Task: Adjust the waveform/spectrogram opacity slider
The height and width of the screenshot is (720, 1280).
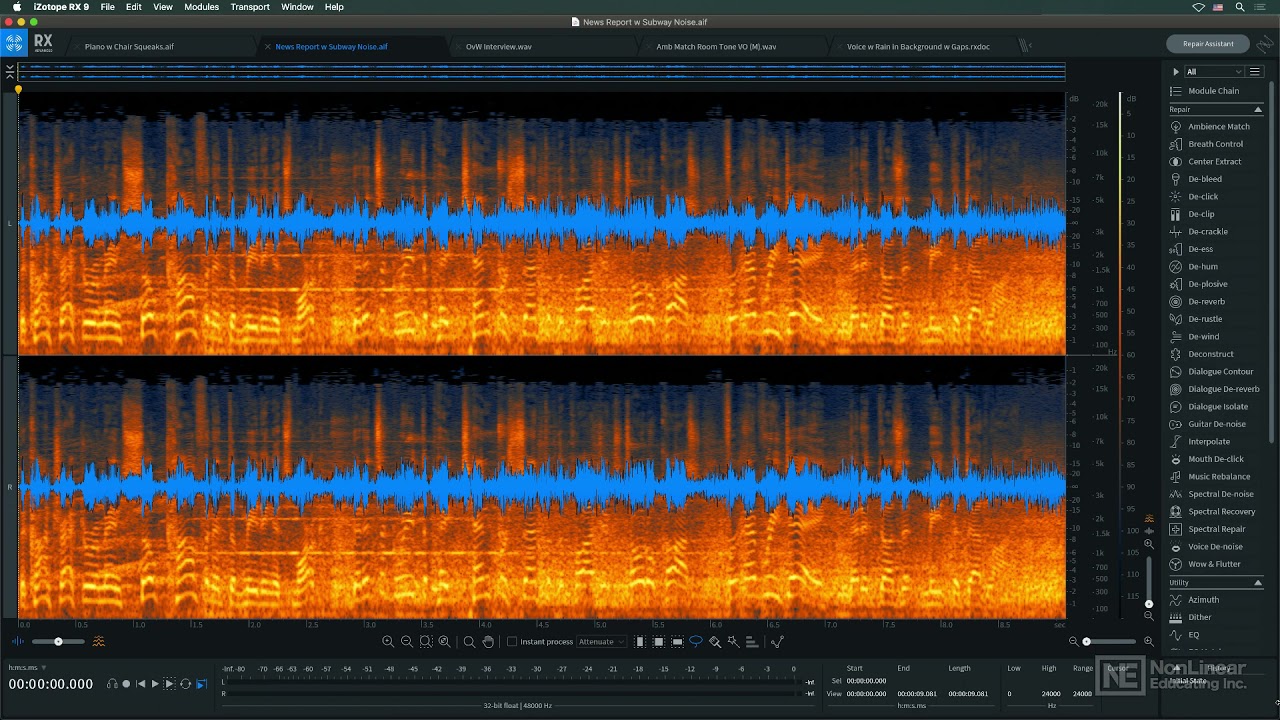Action: pos(58,642)
